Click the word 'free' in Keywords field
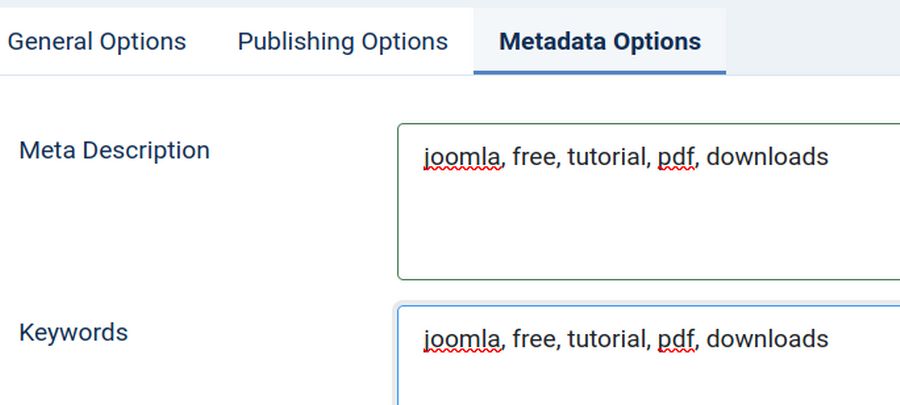Image resolution: width=900 pixels, height=405 pixels. point(534,339)
